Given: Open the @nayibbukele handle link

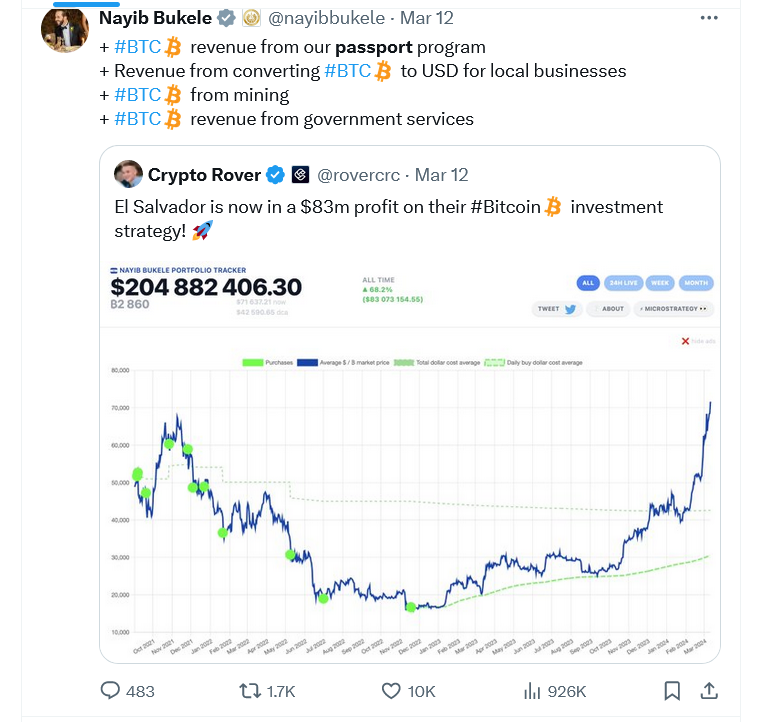Looking at the screenshot, I should pyautogui.click(x=328, y=19).
